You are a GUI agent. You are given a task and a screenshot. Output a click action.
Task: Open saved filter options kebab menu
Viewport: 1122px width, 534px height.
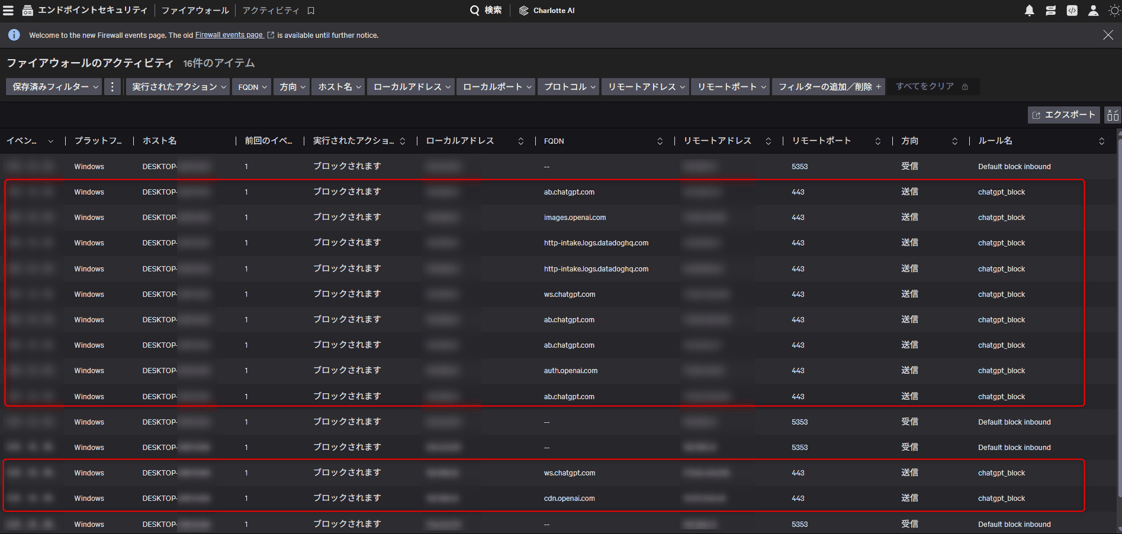(x=112, y=87)
